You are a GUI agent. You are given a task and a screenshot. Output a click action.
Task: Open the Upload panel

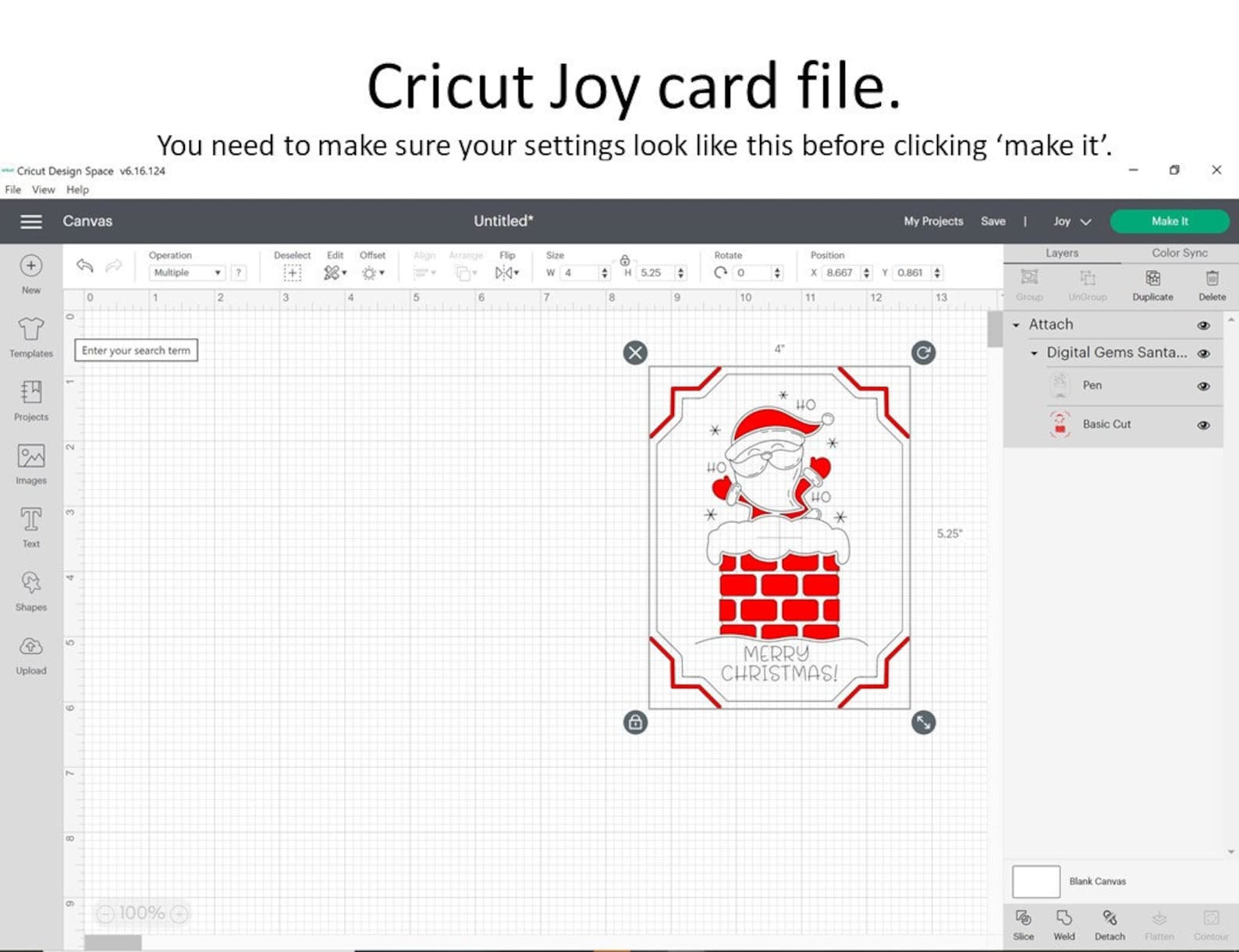click(31, 654)
